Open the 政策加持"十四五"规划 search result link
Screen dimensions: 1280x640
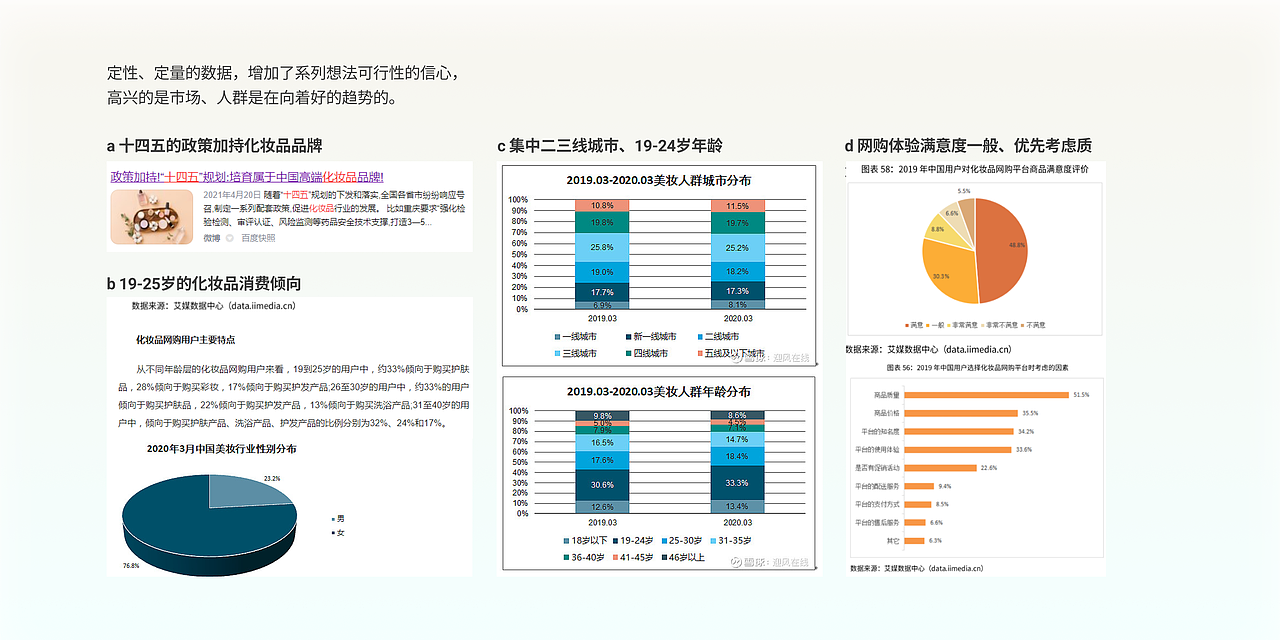(247, 176)
